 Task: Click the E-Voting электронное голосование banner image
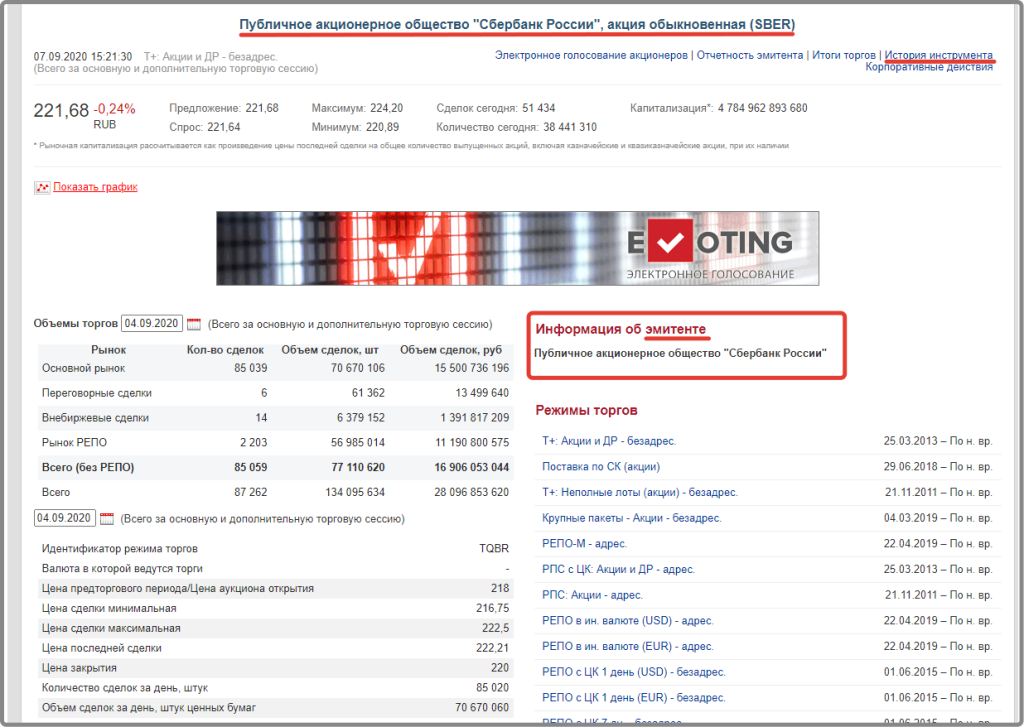tap(517, 248)
